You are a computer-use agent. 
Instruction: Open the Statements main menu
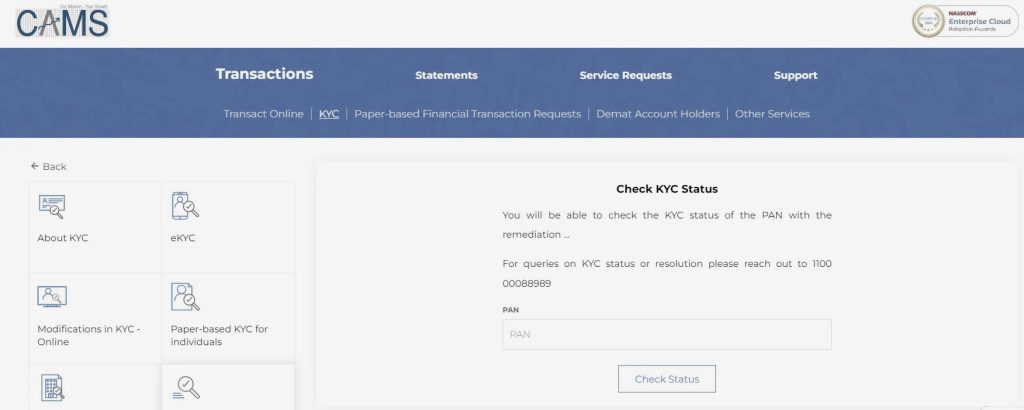pos(446,75)
